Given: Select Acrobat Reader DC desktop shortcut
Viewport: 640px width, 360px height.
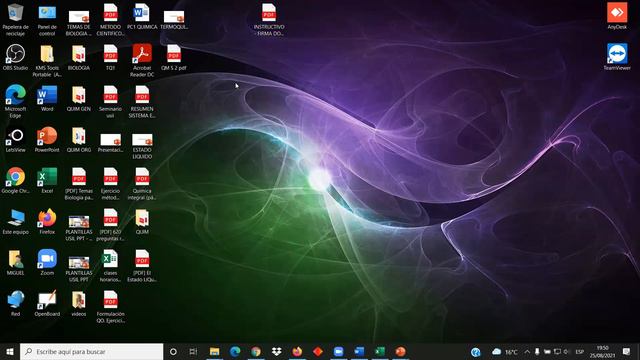Looking at the screenshot, I should pyautogui.click(x=142, y=60).
